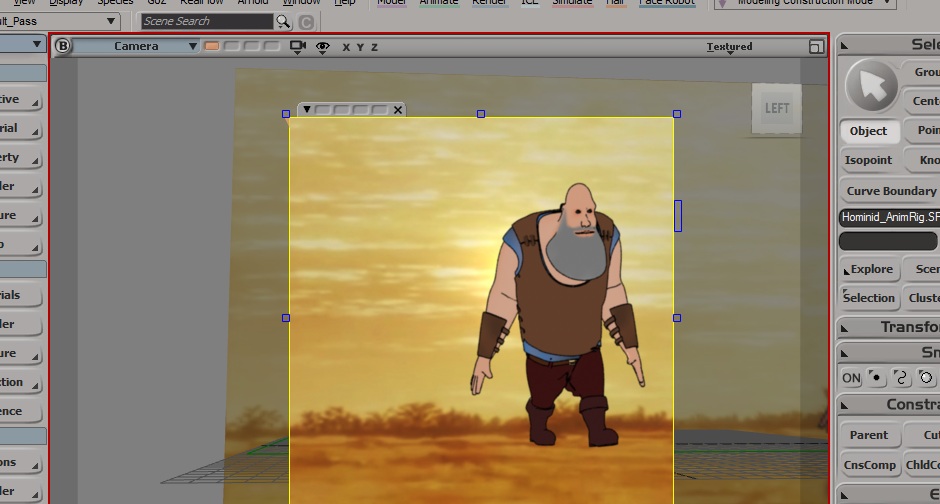
Task: Expand the Transform panel triangle
Action: pos(845,328)
